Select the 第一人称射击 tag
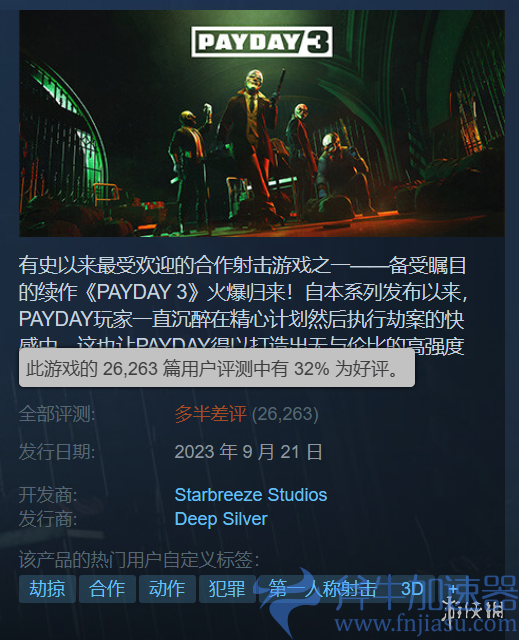This screenshot has height=640, width=519. click(x=322, y=589)
